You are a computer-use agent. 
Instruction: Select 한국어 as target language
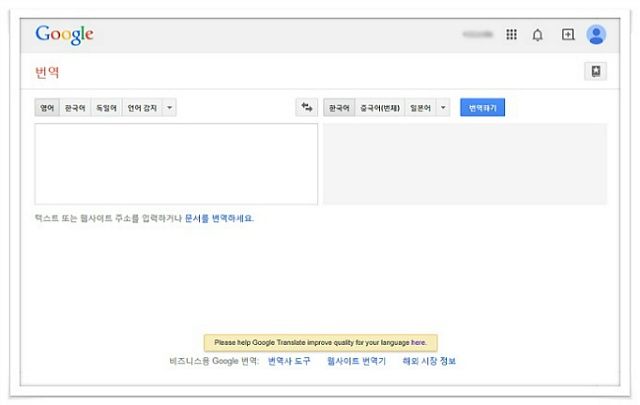tap(339, 108)
